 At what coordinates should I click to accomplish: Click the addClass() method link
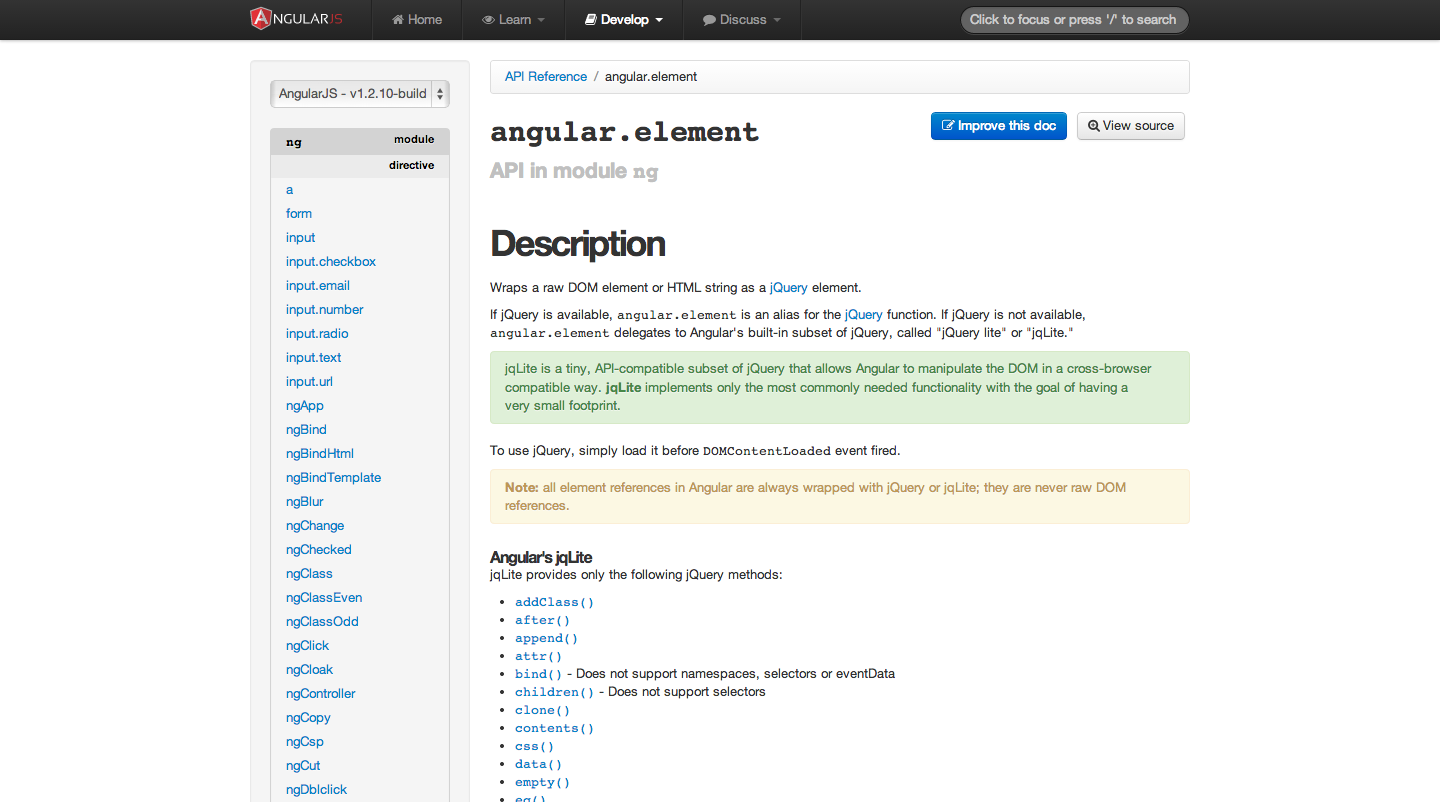pyautogui.click(x=555, y=602)
